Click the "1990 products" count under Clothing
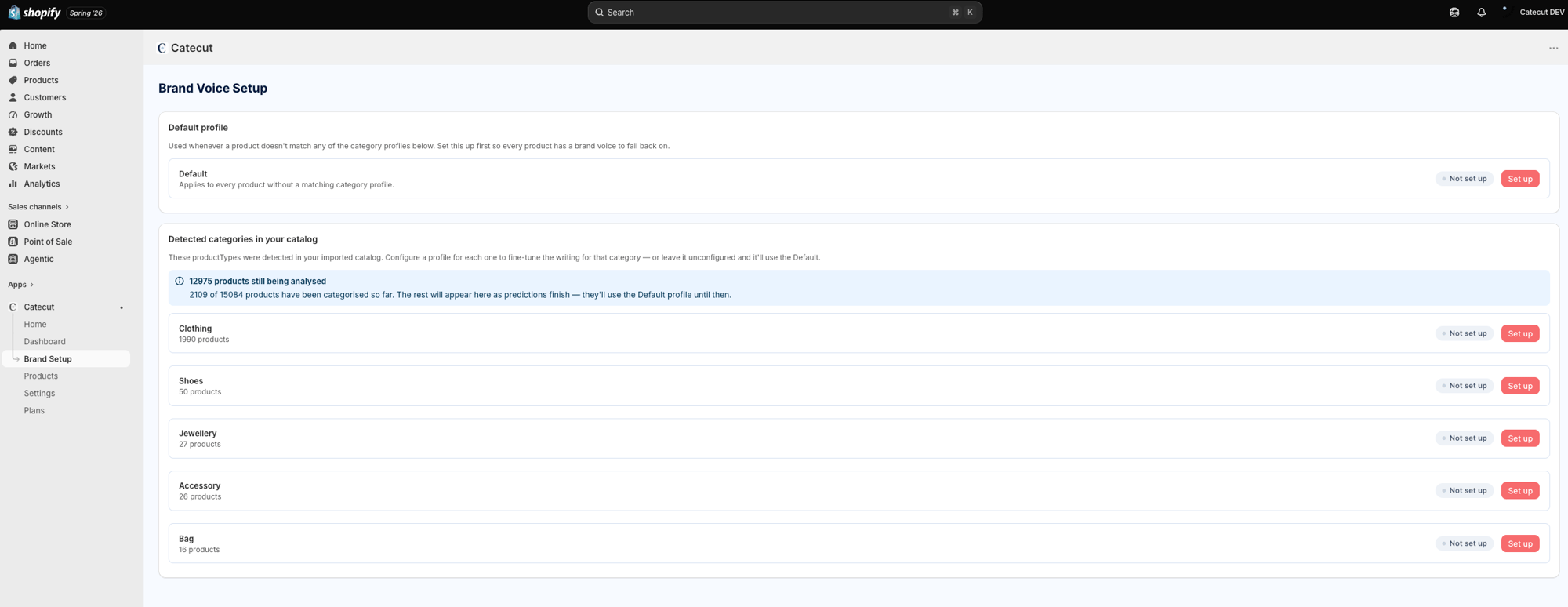This screenshot has height=607, width=1568. 204,340
